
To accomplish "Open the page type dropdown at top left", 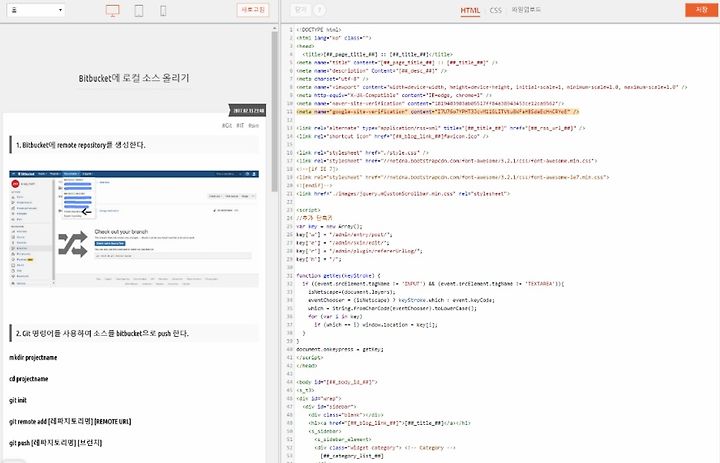I will coord(36,10).
